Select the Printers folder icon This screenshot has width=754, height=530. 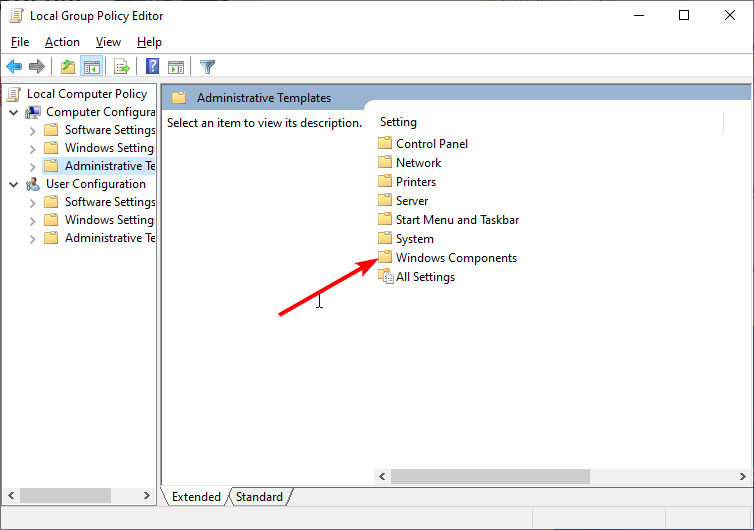[385, 181]
